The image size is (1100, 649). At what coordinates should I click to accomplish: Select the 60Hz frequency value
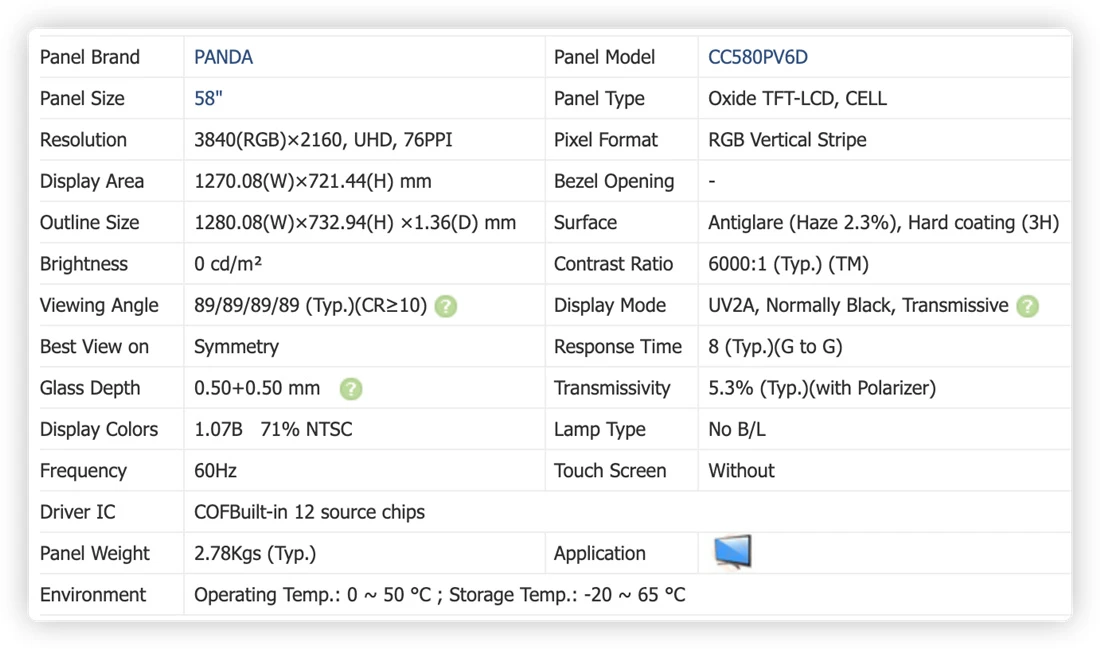click(x=215, y=471)
